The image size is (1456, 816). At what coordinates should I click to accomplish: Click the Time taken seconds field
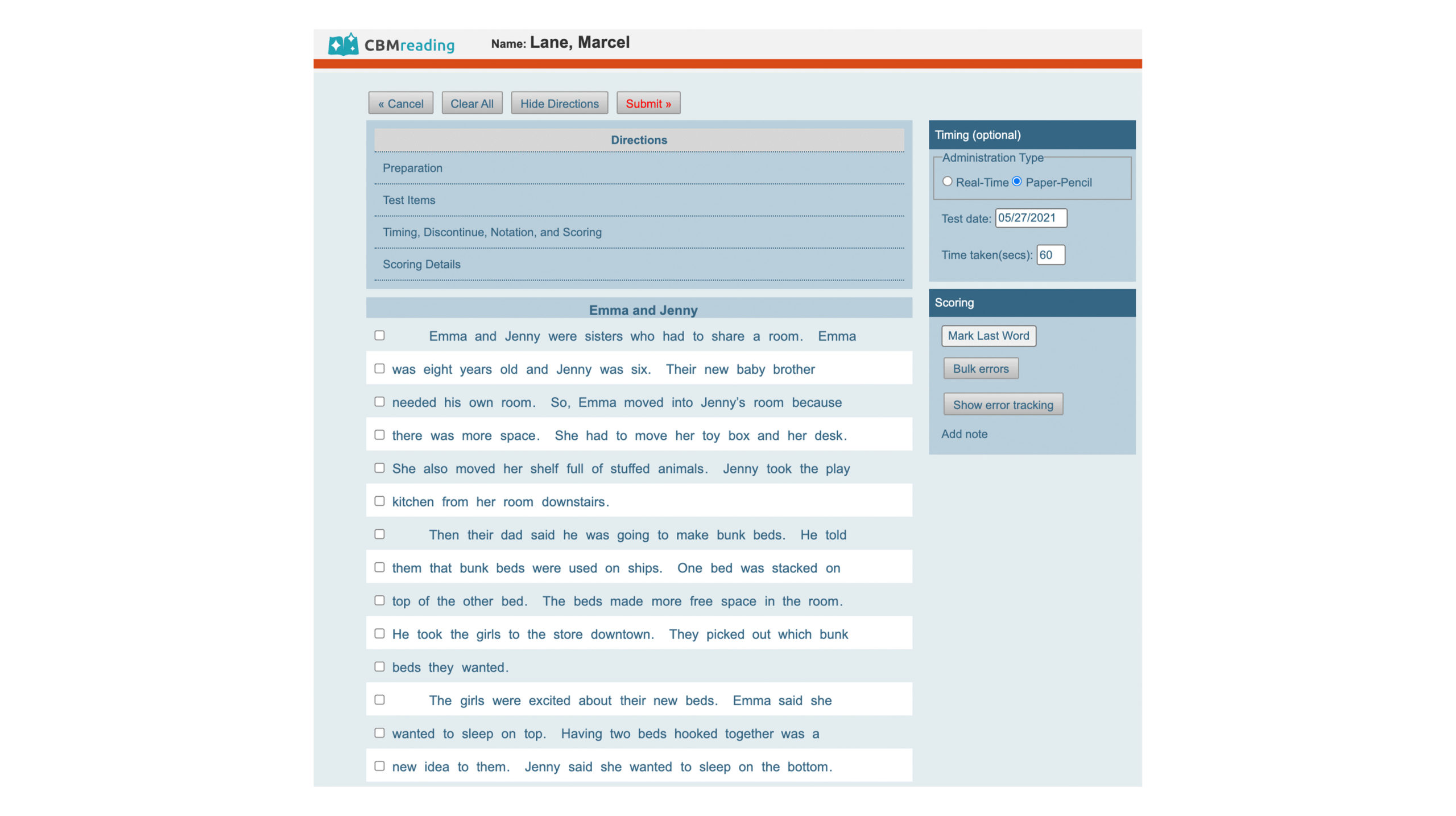pyautogui.click(x=1050, y=255)
